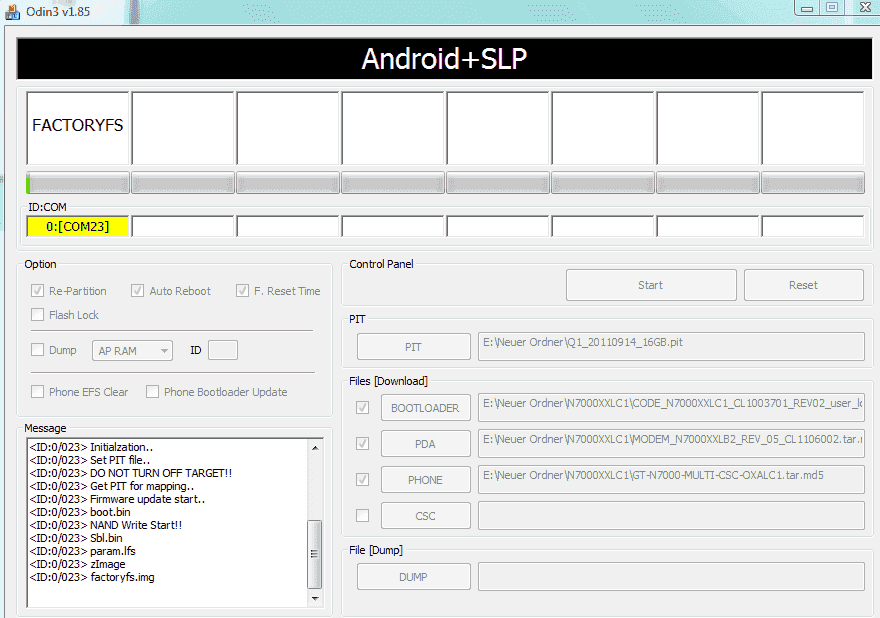Click message log scrollbar down arrow
This screenshot has height=618, width=880.
coord(315,598)
